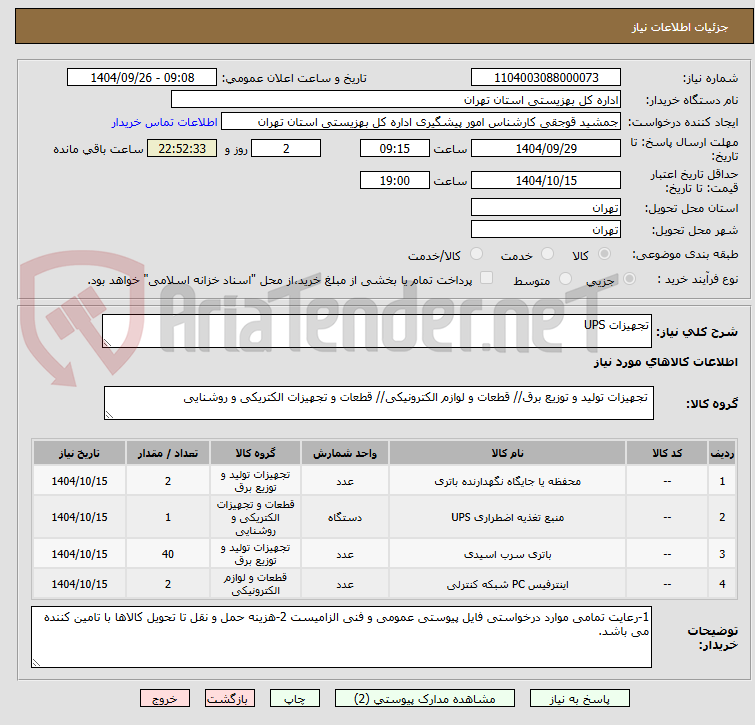This screenshot has height=725, width=755.
Task: Click quantity cell showing 40
Action: coord(168,554)
